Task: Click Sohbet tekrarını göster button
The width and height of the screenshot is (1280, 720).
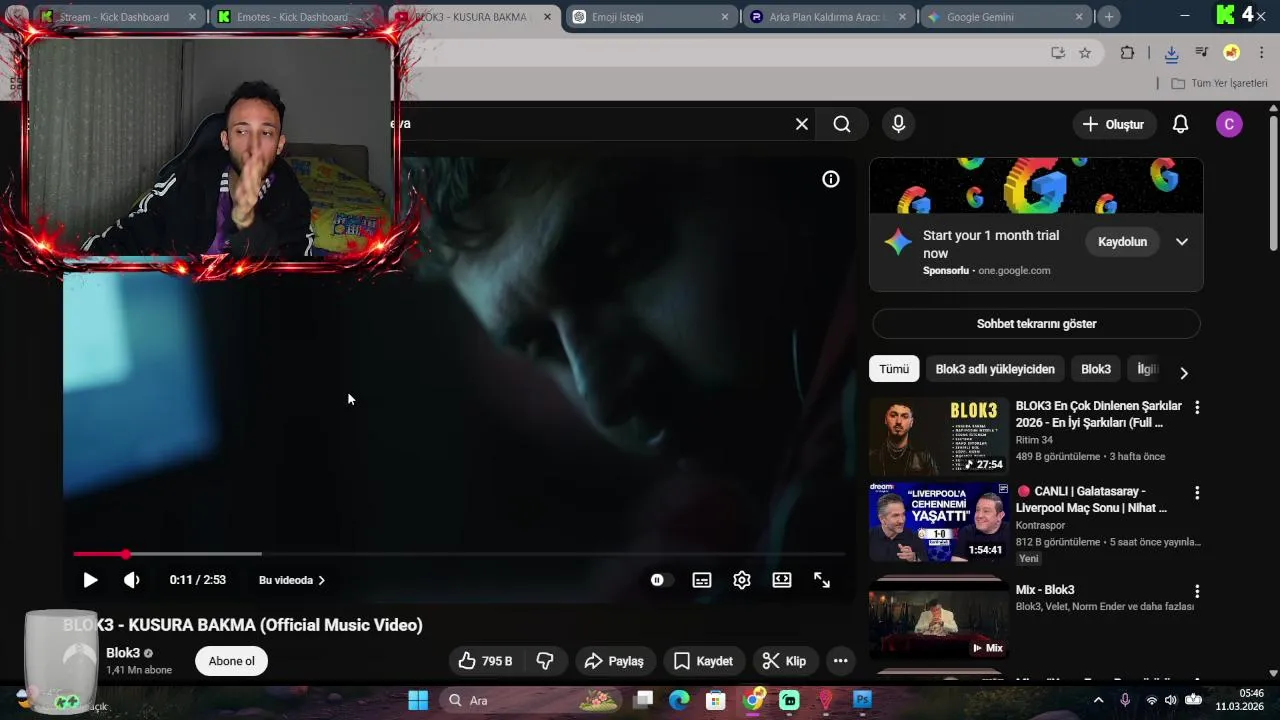Action: (x=1036, y=324)
